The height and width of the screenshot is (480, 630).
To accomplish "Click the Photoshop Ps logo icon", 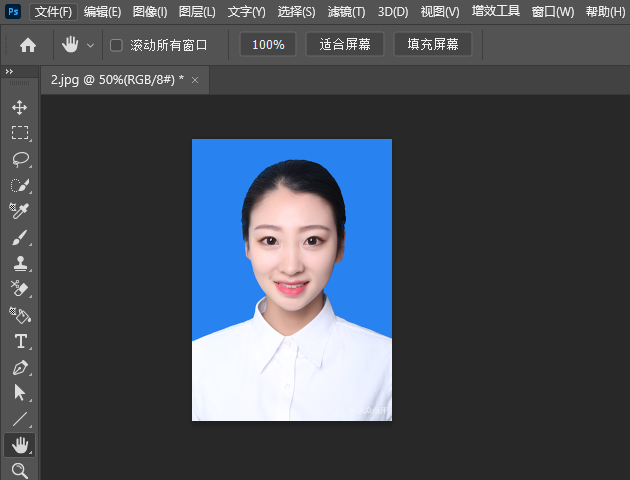I will pyautogui.click(x=13, y=11).
